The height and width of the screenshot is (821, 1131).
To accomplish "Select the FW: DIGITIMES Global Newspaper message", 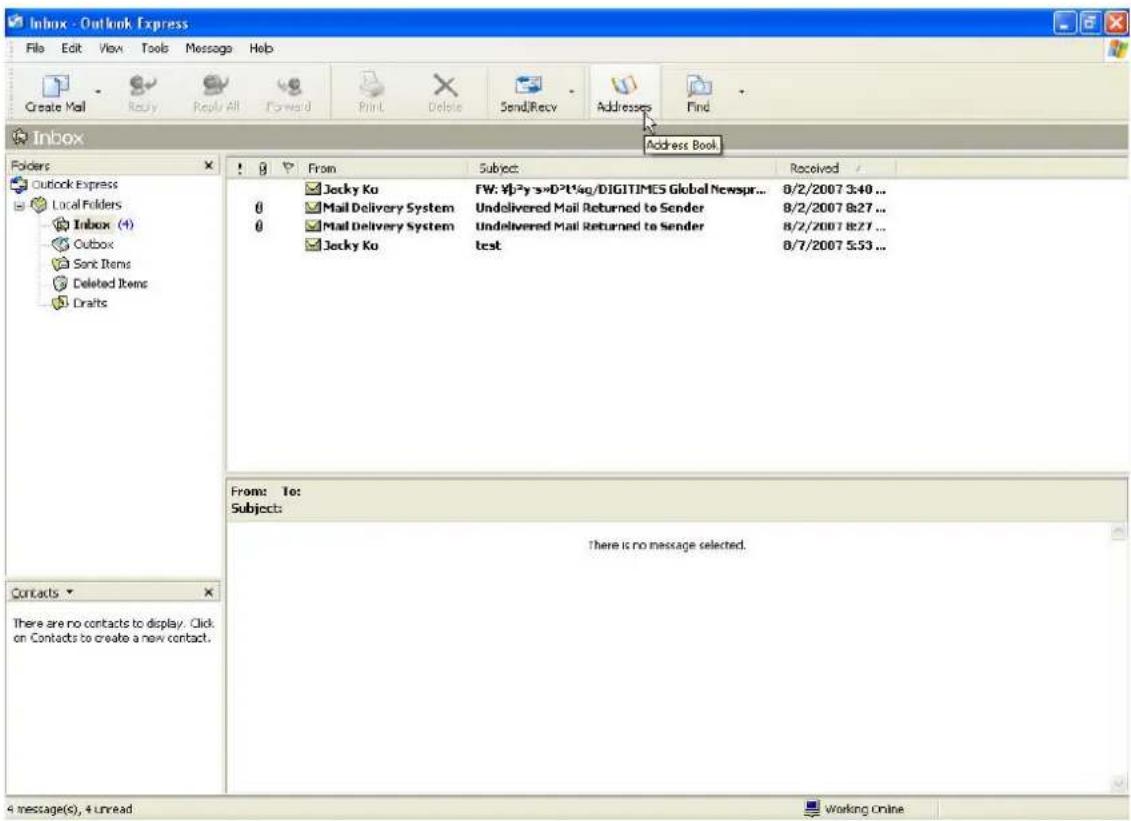I will point(560,189).
